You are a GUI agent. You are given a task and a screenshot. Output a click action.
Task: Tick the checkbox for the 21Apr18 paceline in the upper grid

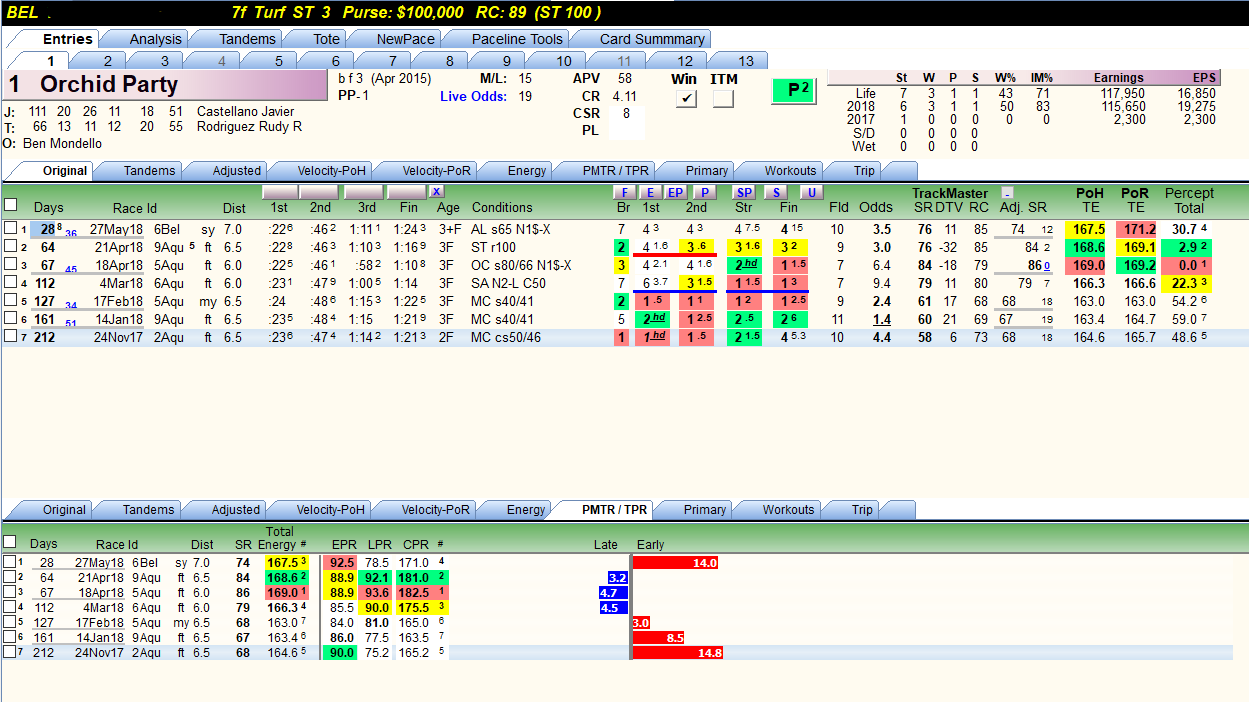pos(10,247)
